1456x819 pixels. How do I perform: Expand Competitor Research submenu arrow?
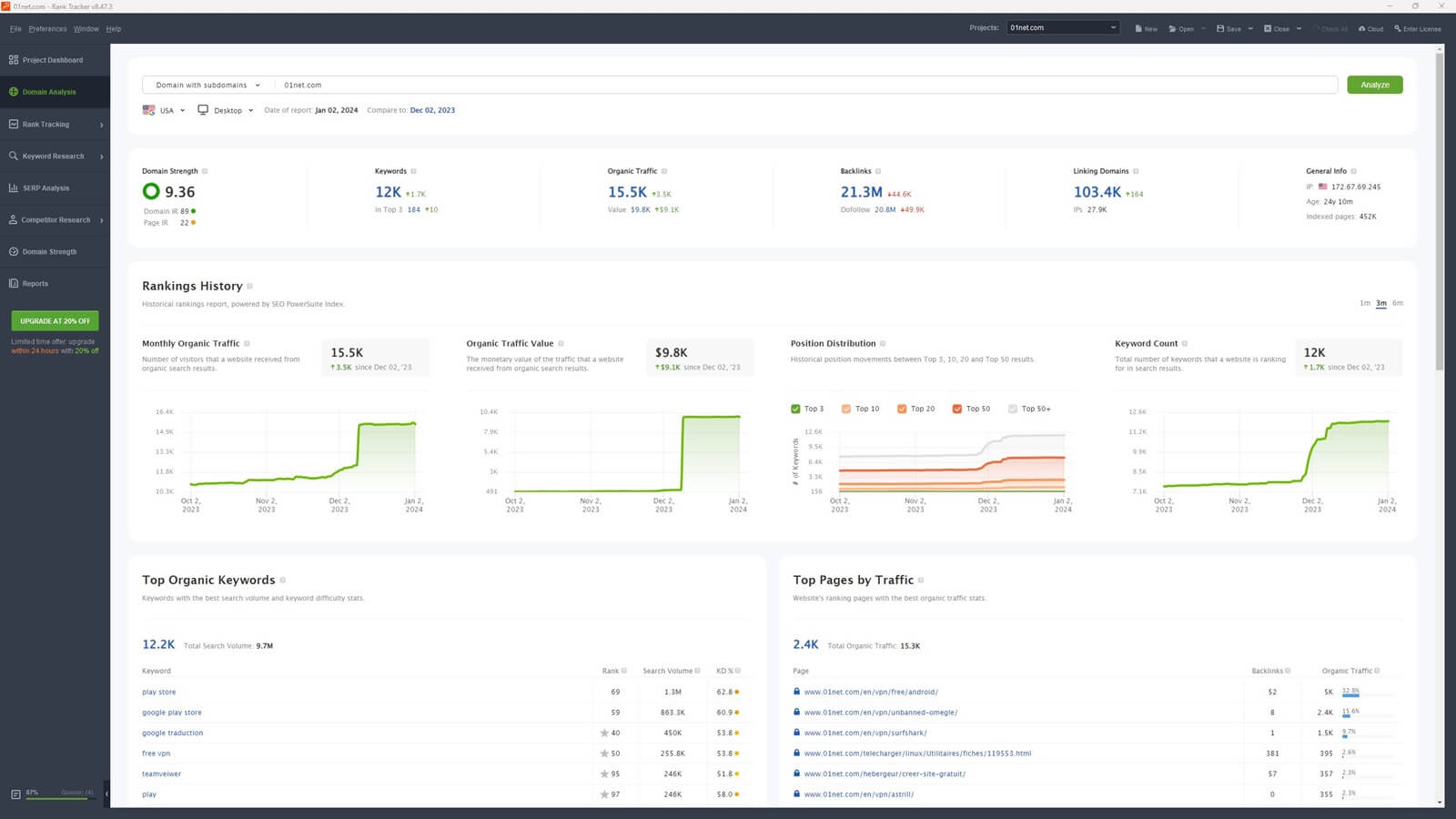[101, 220]
